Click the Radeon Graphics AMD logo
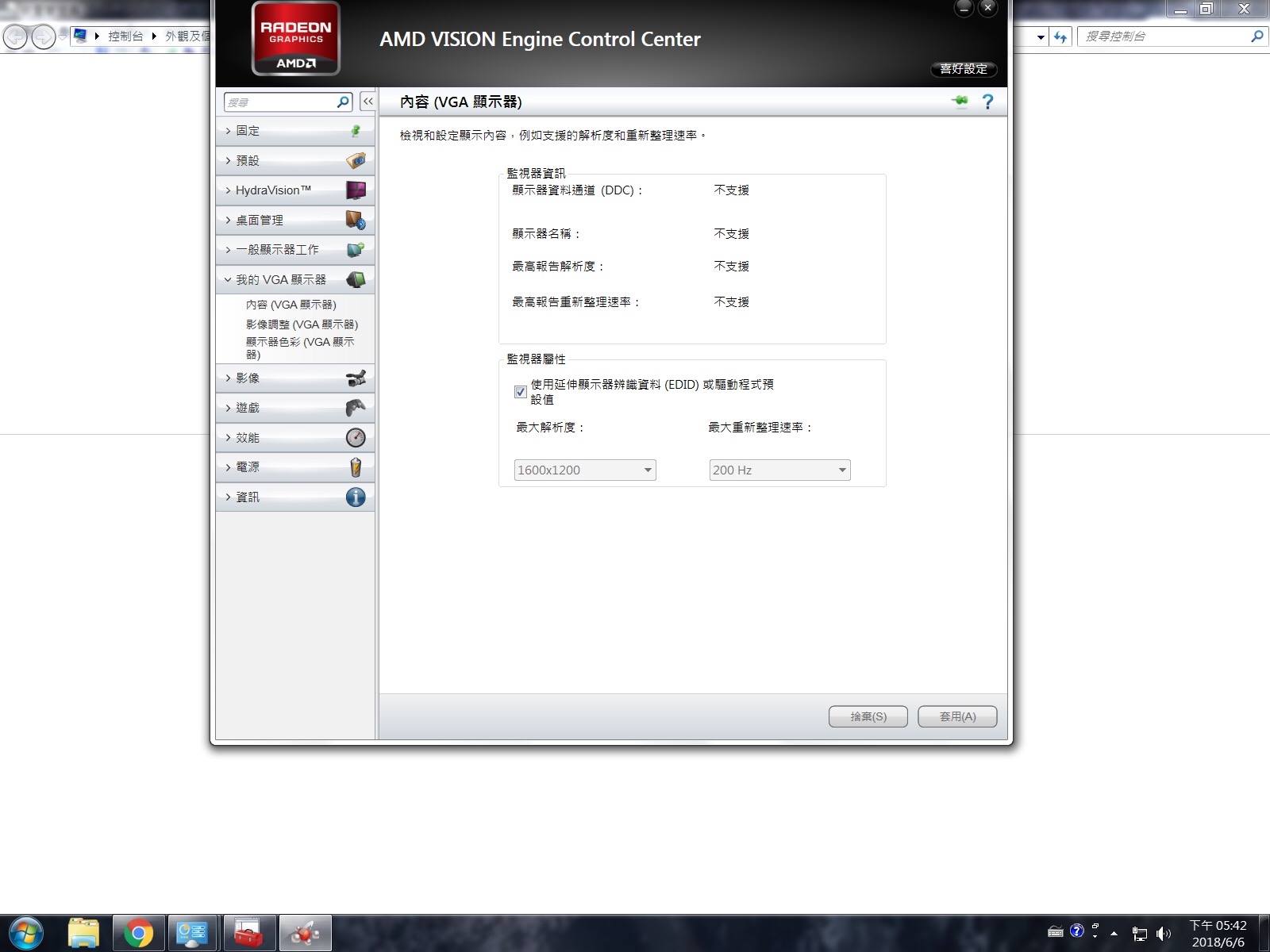Viewport: 1270px width, 952px height. (296, 38)
